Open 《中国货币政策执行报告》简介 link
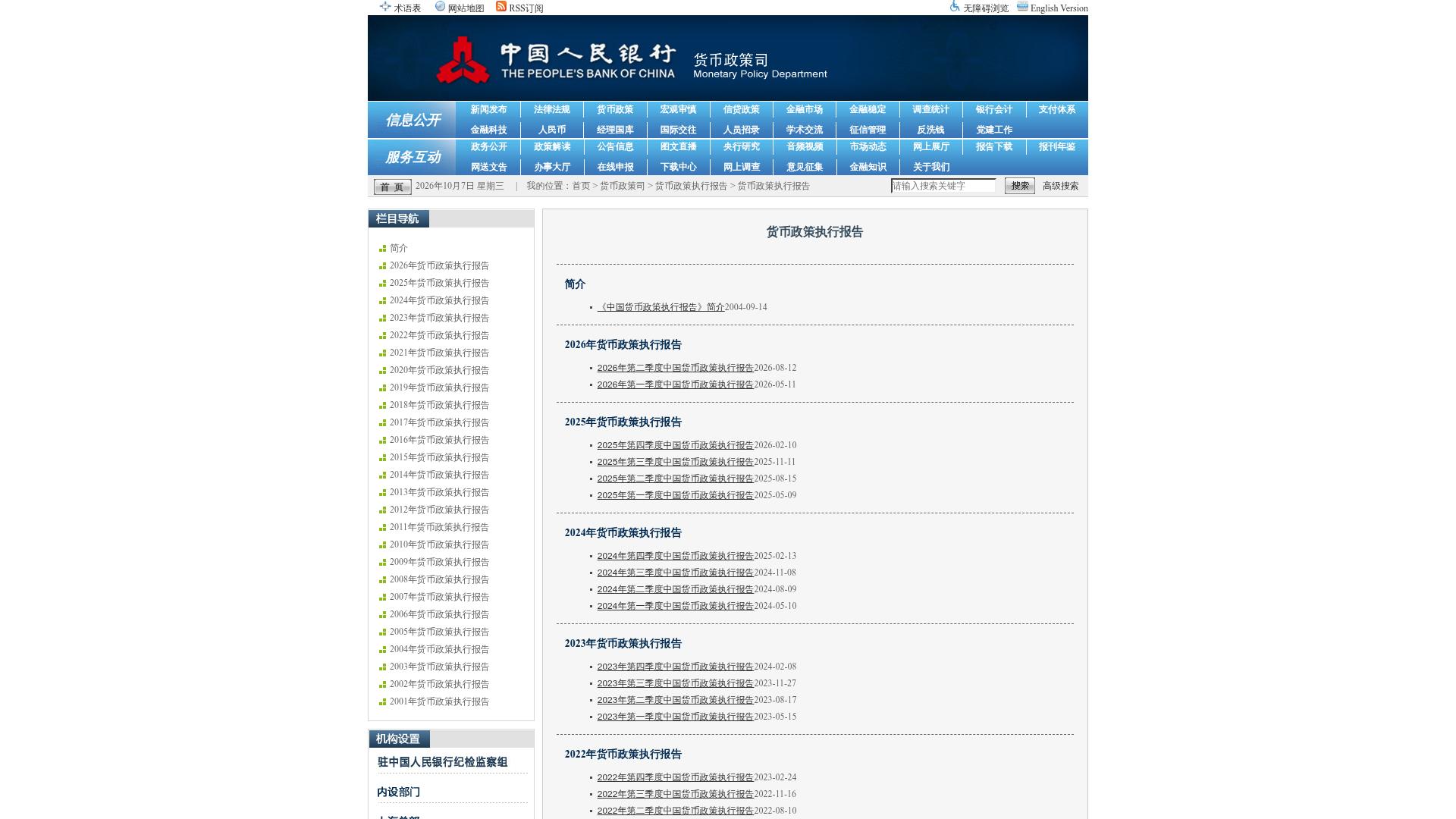This screenshot has width=1456, height=819. pyautogui.click(x=661, y=308)
